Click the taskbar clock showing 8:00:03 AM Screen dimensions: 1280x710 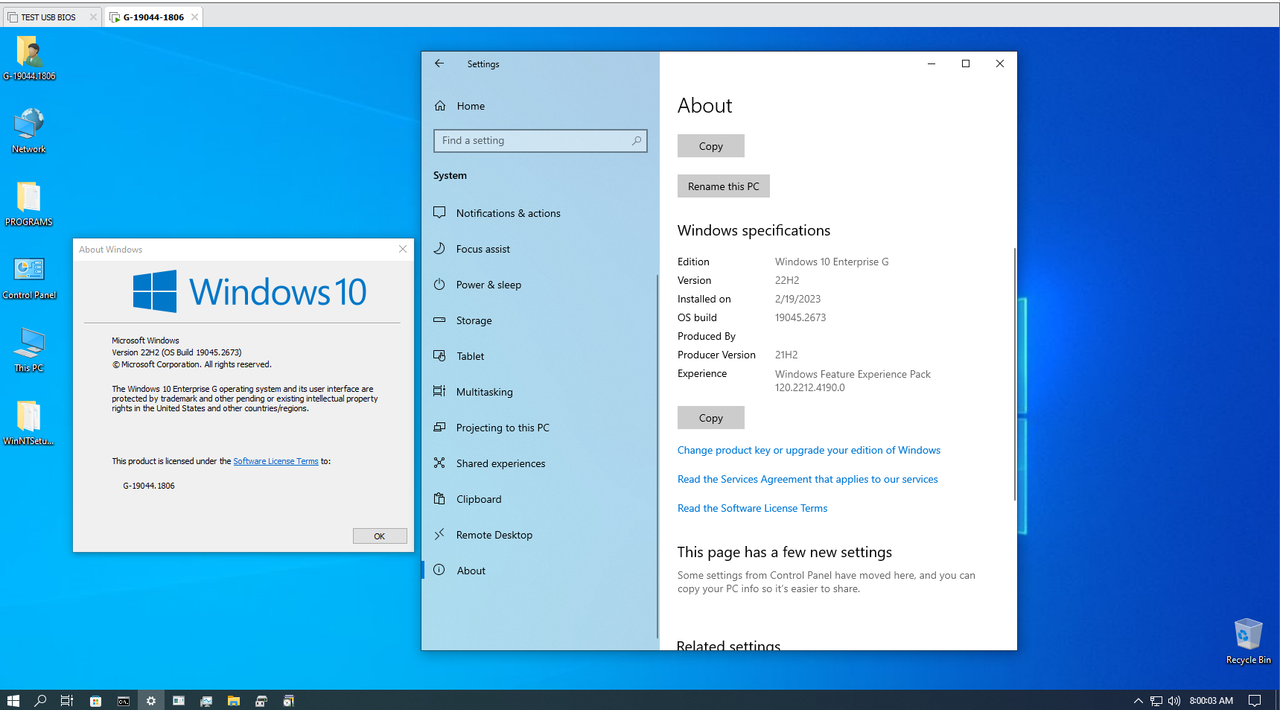1211,701
